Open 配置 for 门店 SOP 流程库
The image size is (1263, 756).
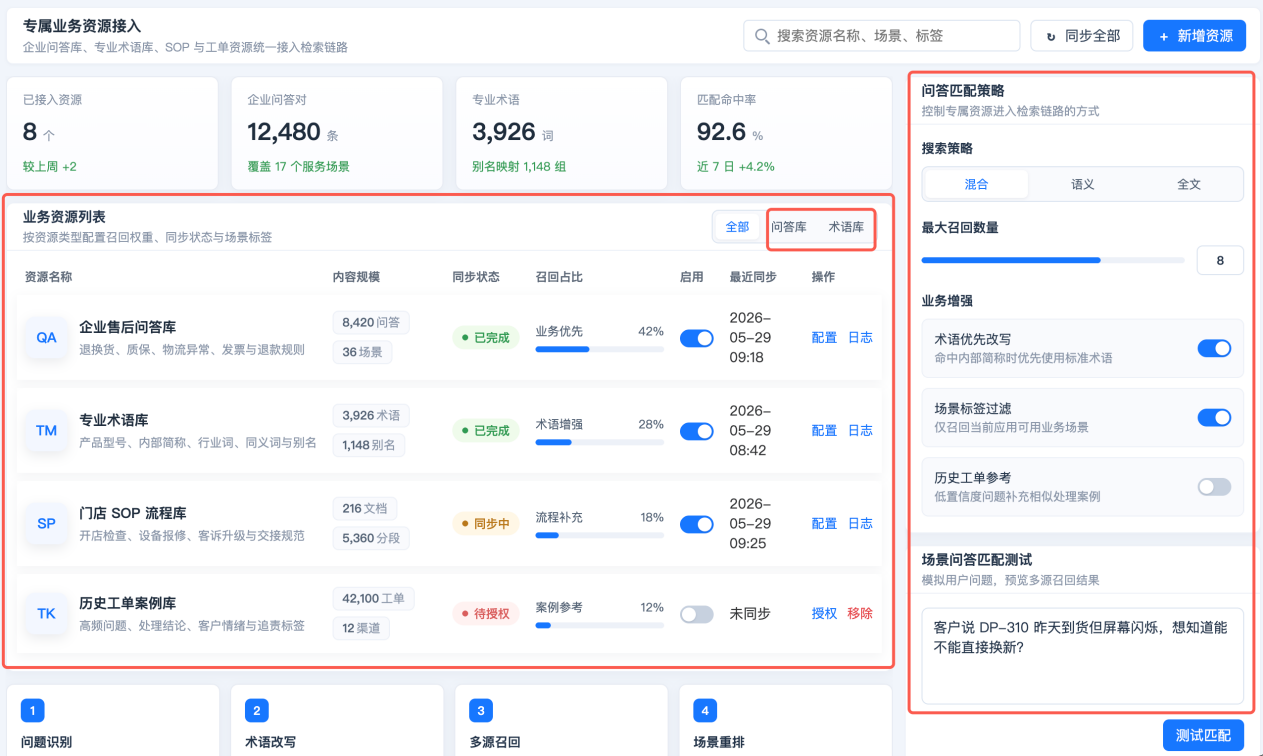(824, 524)
